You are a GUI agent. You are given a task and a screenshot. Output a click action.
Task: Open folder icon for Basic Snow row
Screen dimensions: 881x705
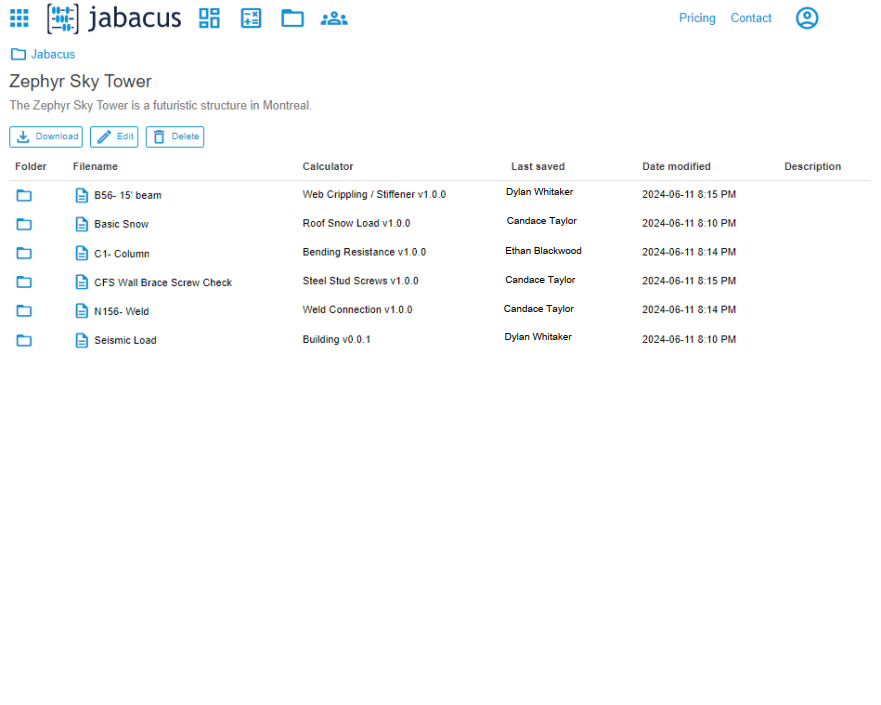tap(24, 224)
